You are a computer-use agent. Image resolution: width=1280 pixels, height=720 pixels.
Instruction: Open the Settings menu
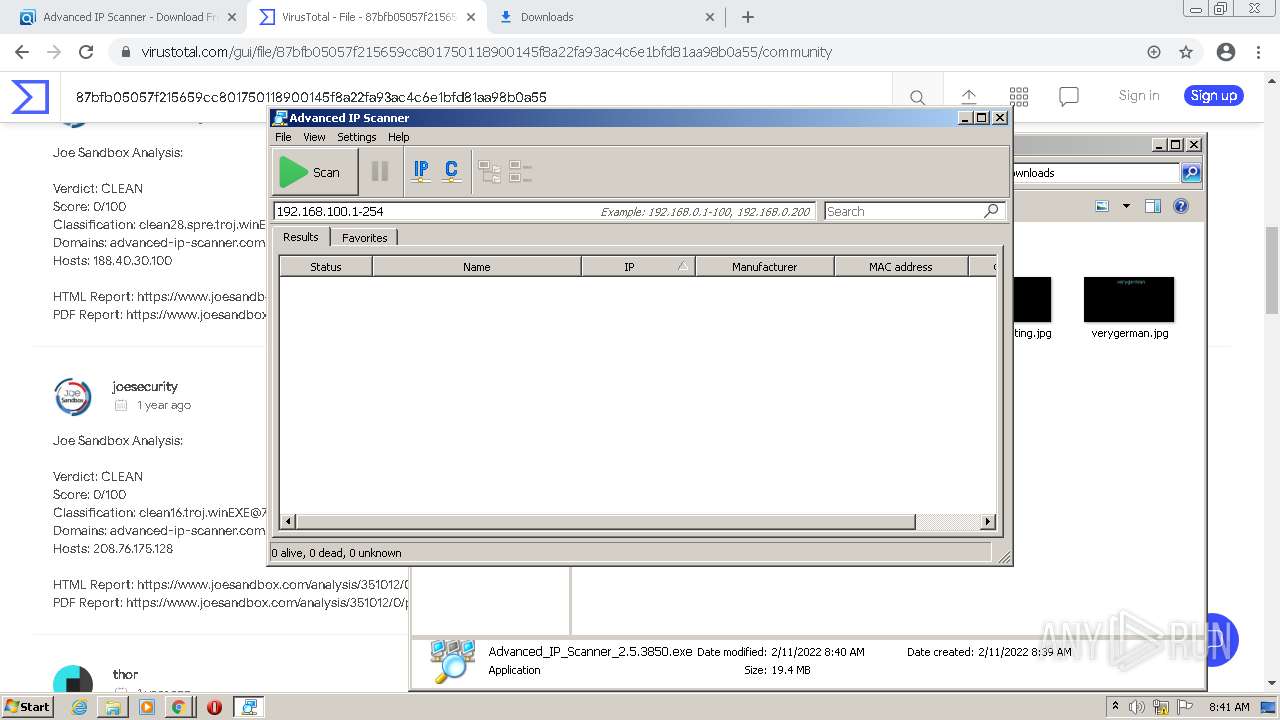pos(357,137)
